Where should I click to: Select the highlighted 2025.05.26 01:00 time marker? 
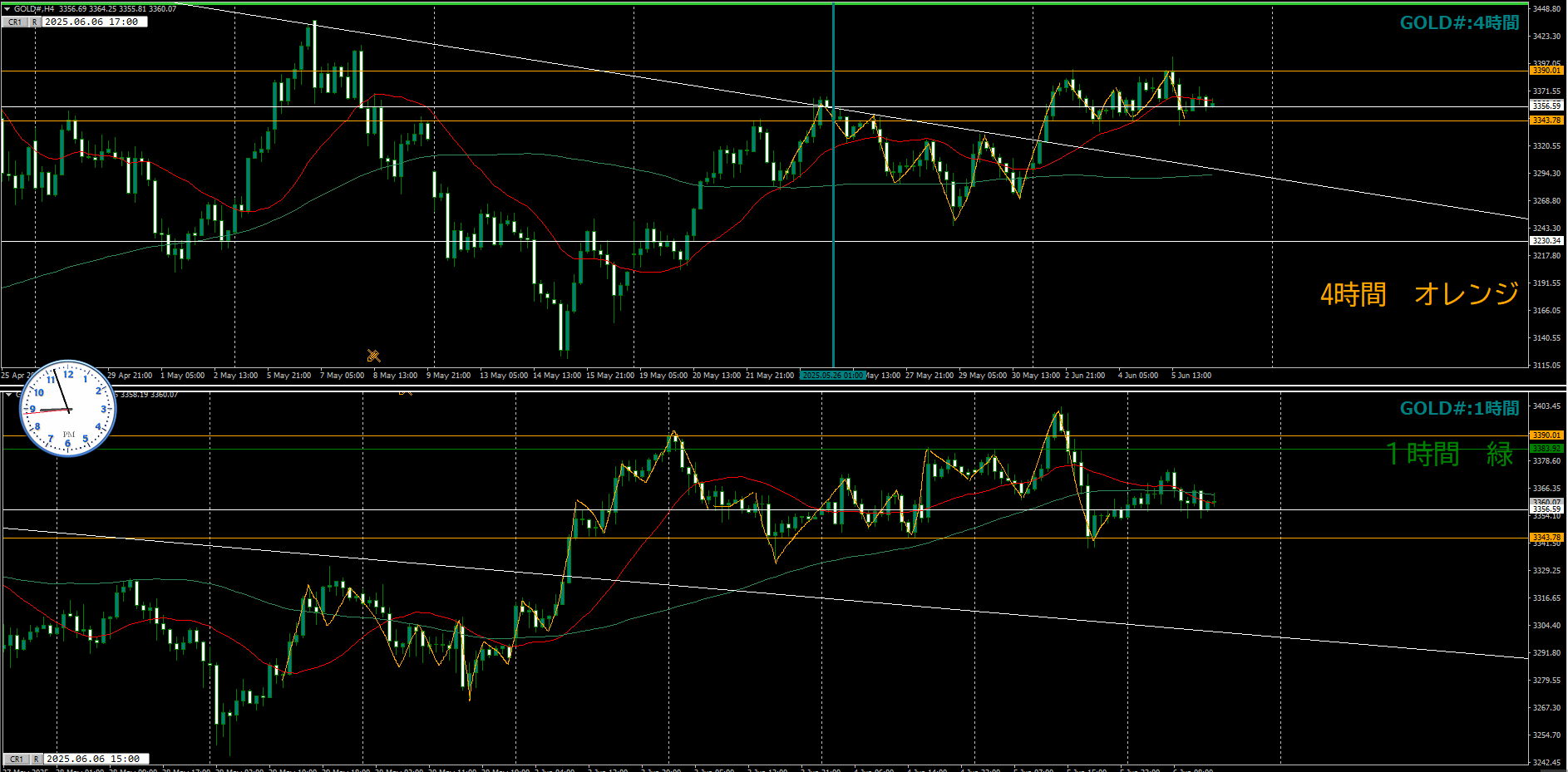(x=833, y=376)
